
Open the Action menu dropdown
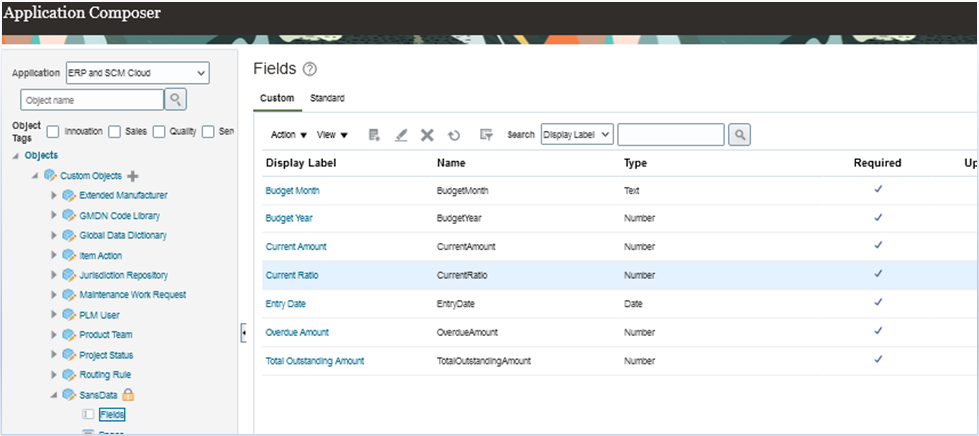point(290,134)
